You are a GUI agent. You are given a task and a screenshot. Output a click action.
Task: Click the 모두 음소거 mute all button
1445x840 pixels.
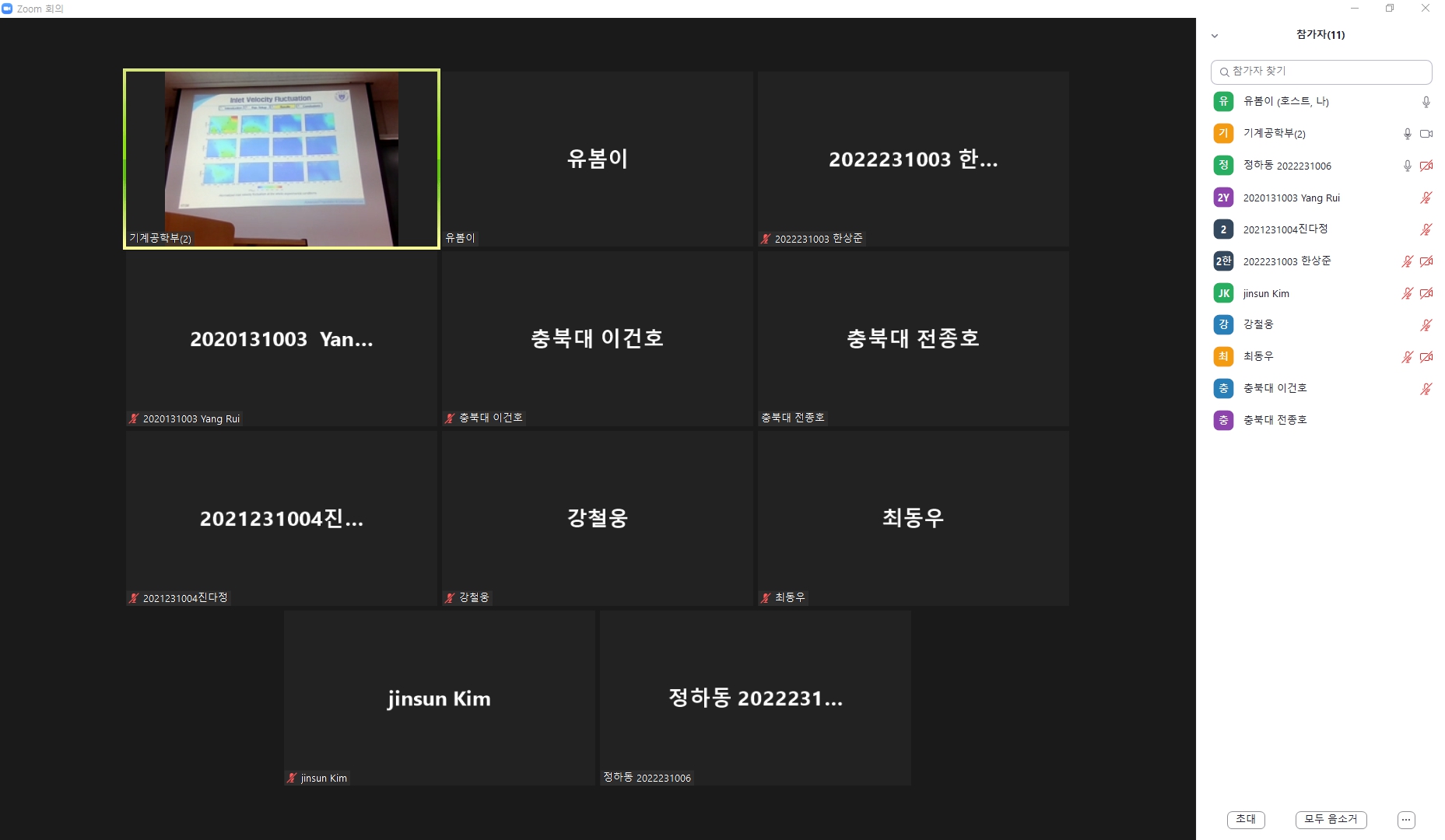tap(1331, 820)
